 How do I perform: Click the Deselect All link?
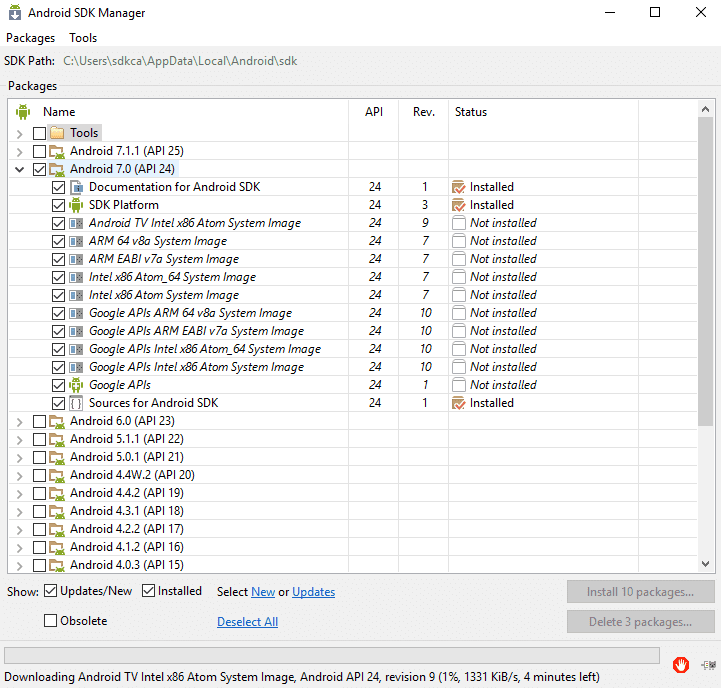(247, 622)
